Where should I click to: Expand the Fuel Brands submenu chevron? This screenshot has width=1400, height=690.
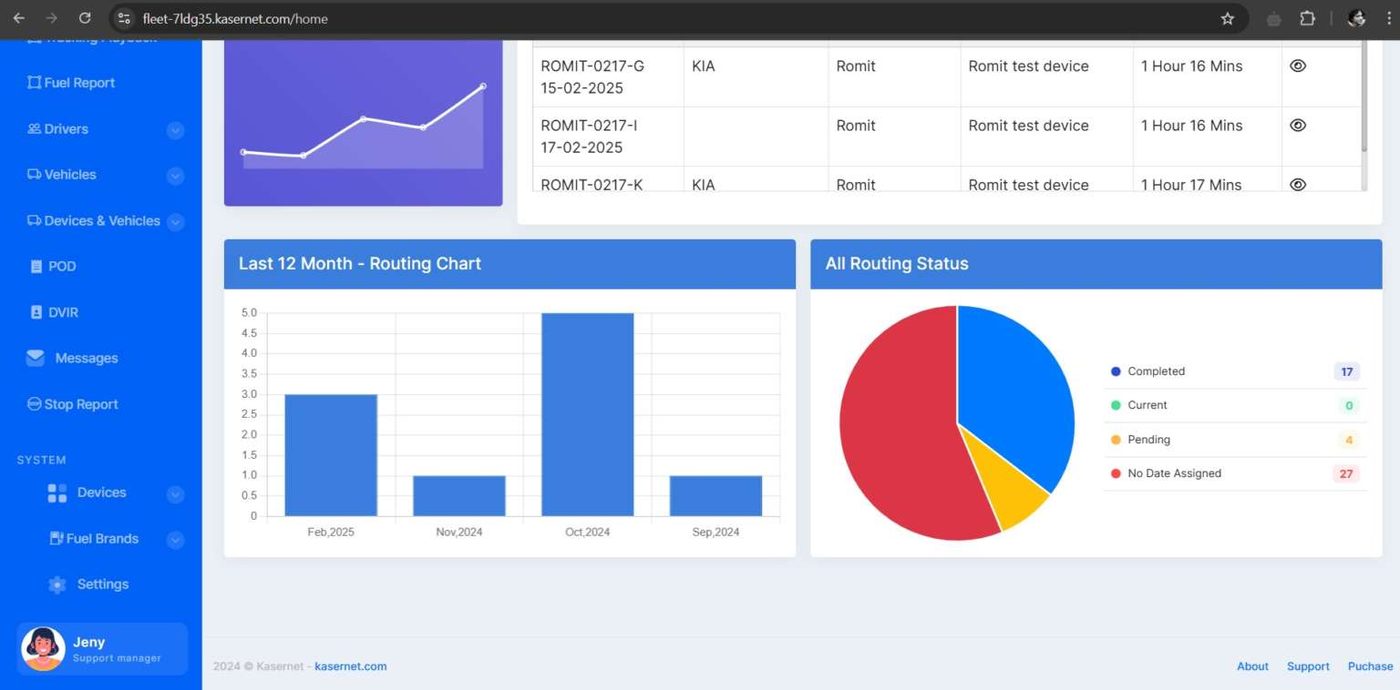(x=175, y=540)
